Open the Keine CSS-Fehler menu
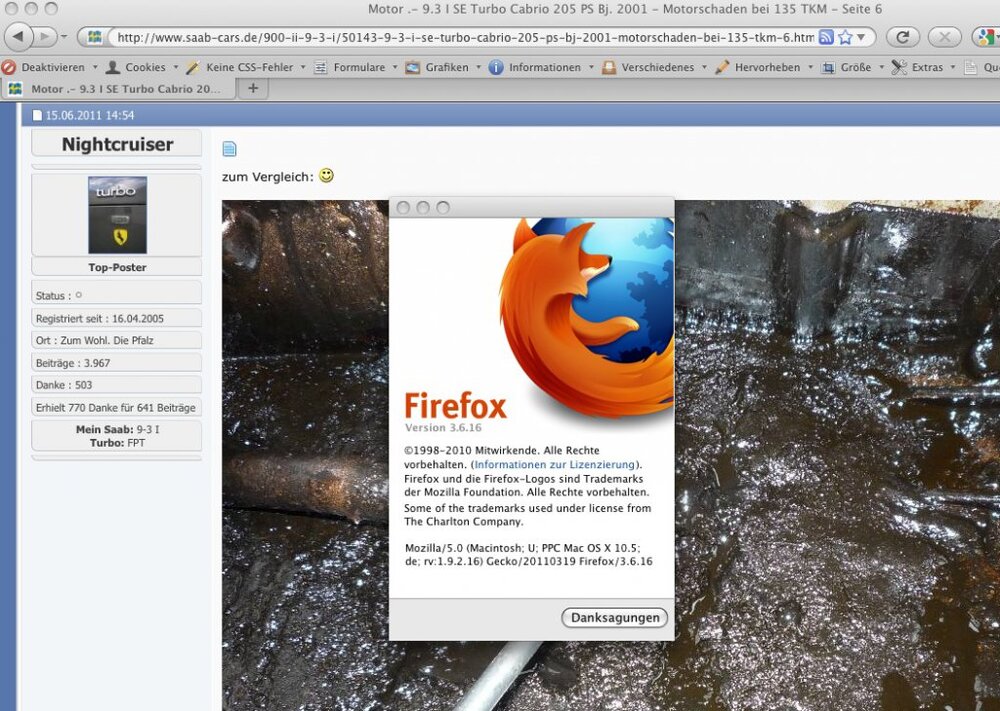Image resolution: width=1000 pixels, height=711 pixels. click(x=249, y=67)
